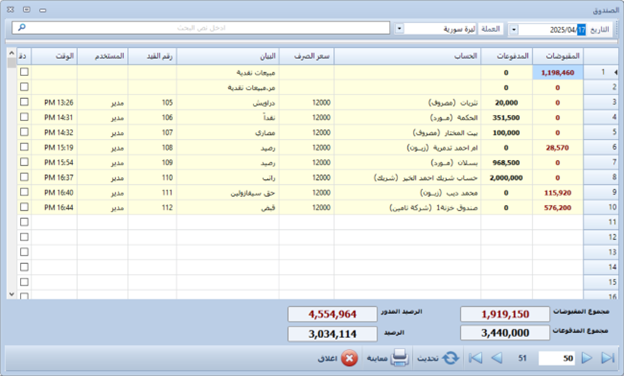This screenshot has height=376, width=624.
Task: Click the اغلاق close button label
Action: coord(328,358)
